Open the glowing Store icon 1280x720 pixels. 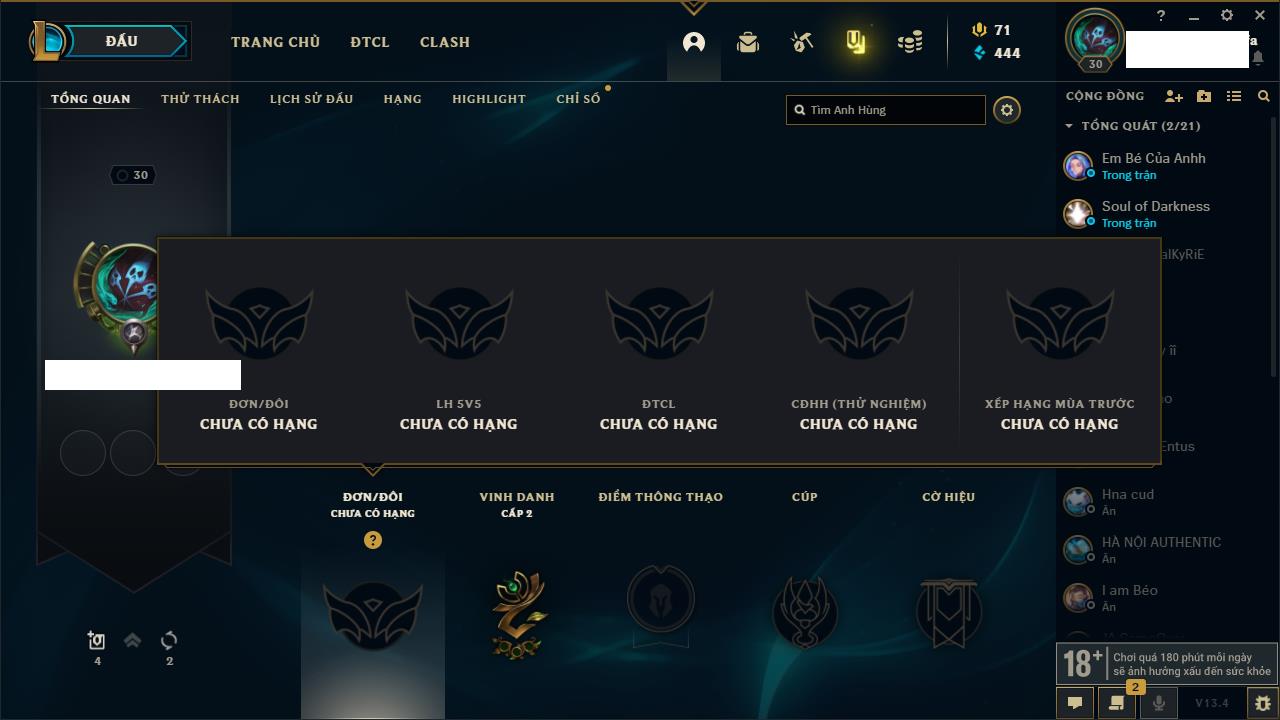(855, 42)
